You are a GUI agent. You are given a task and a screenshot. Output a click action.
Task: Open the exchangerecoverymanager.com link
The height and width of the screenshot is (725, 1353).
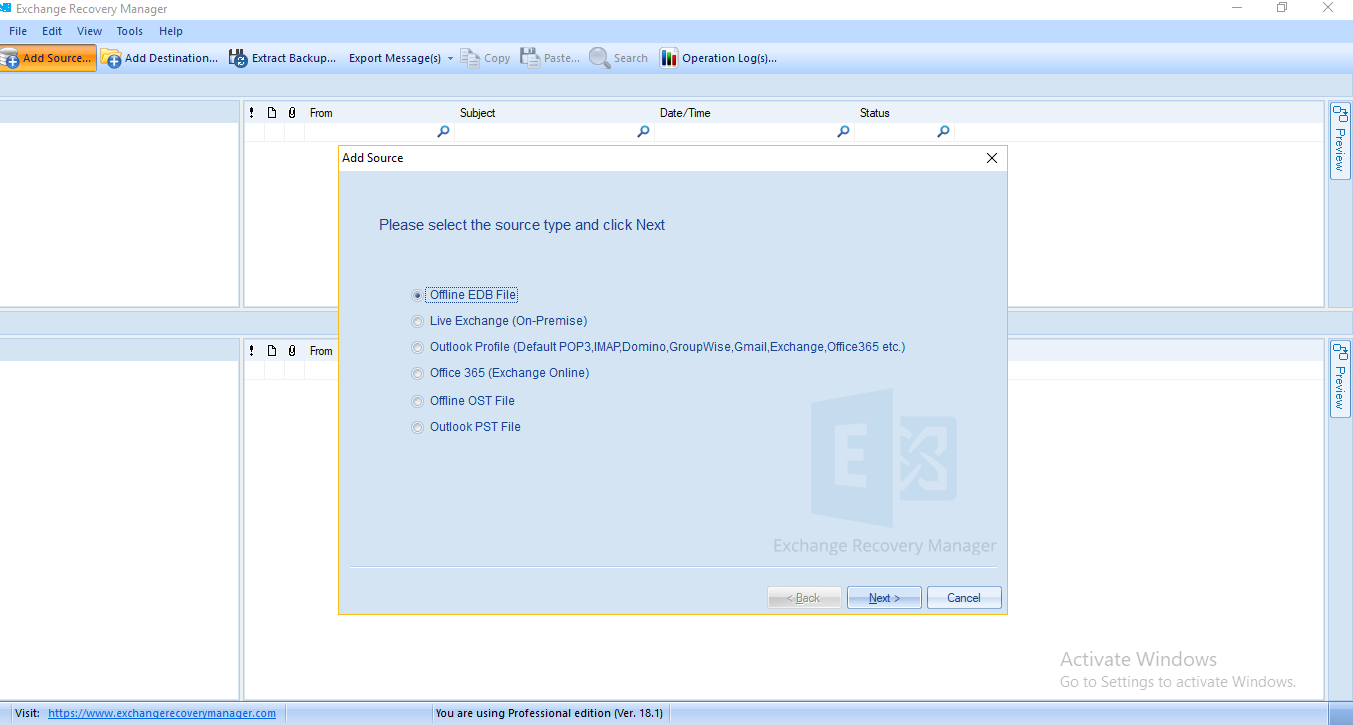pos(162,713)
